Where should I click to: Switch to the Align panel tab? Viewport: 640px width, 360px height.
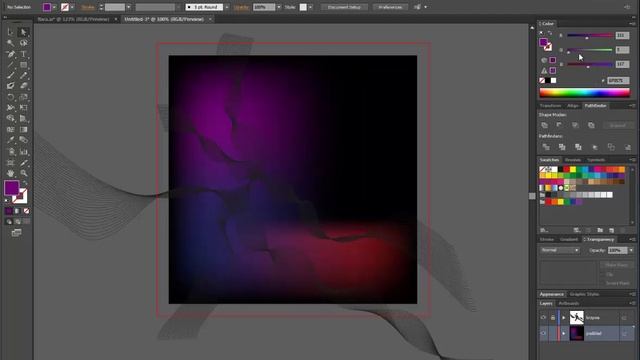pos(573,106)
